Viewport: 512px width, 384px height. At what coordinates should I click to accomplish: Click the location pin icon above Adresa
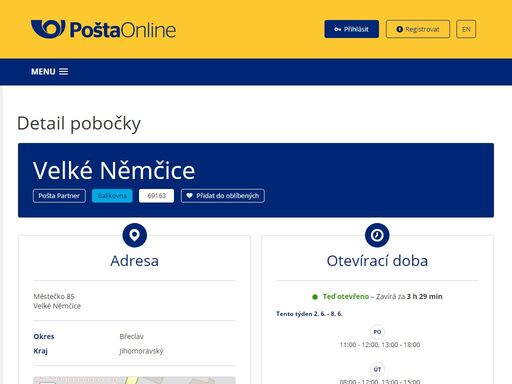135,235
